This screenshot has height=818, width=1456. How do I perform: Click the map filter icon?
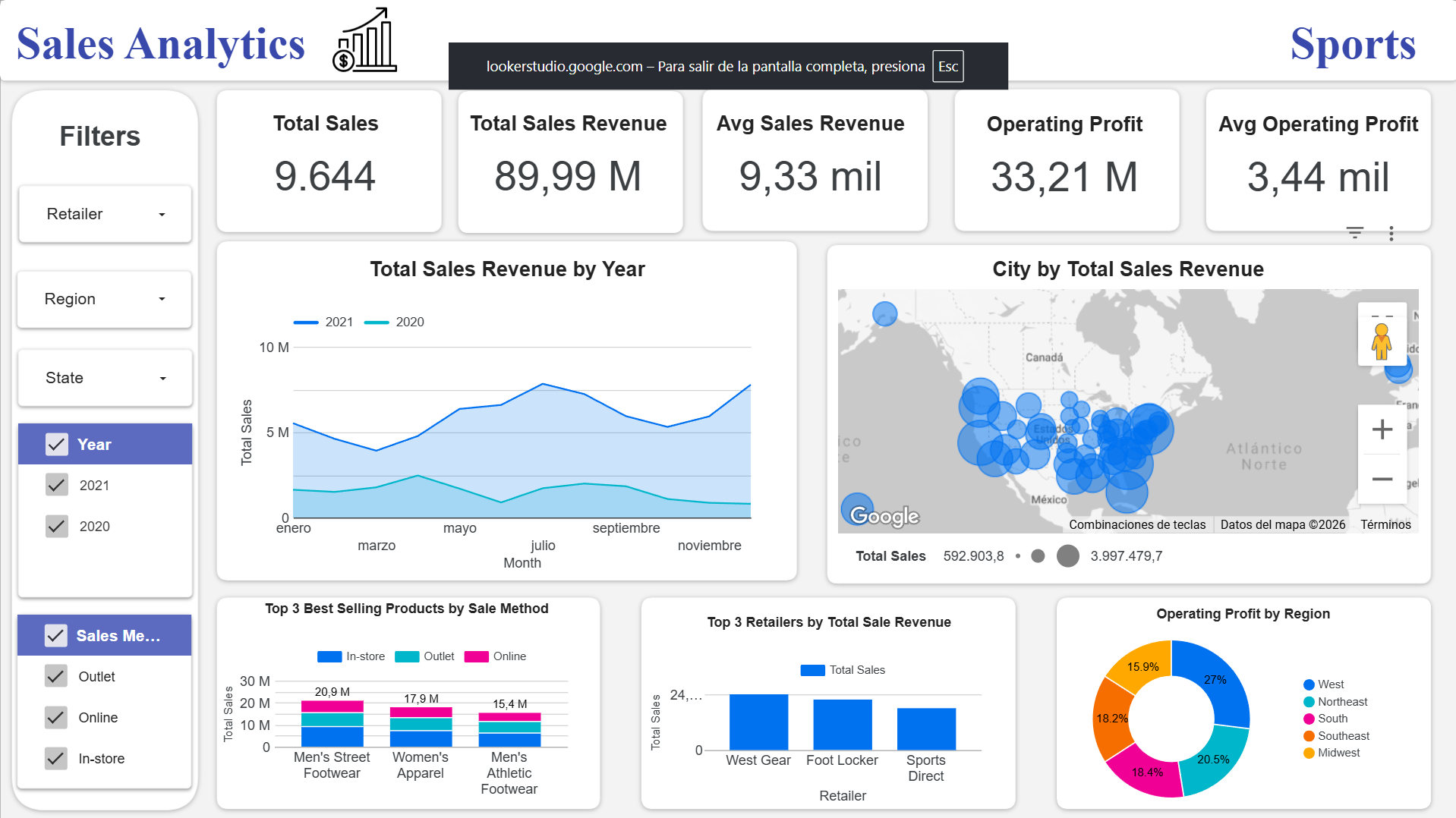pos(1354,233)
